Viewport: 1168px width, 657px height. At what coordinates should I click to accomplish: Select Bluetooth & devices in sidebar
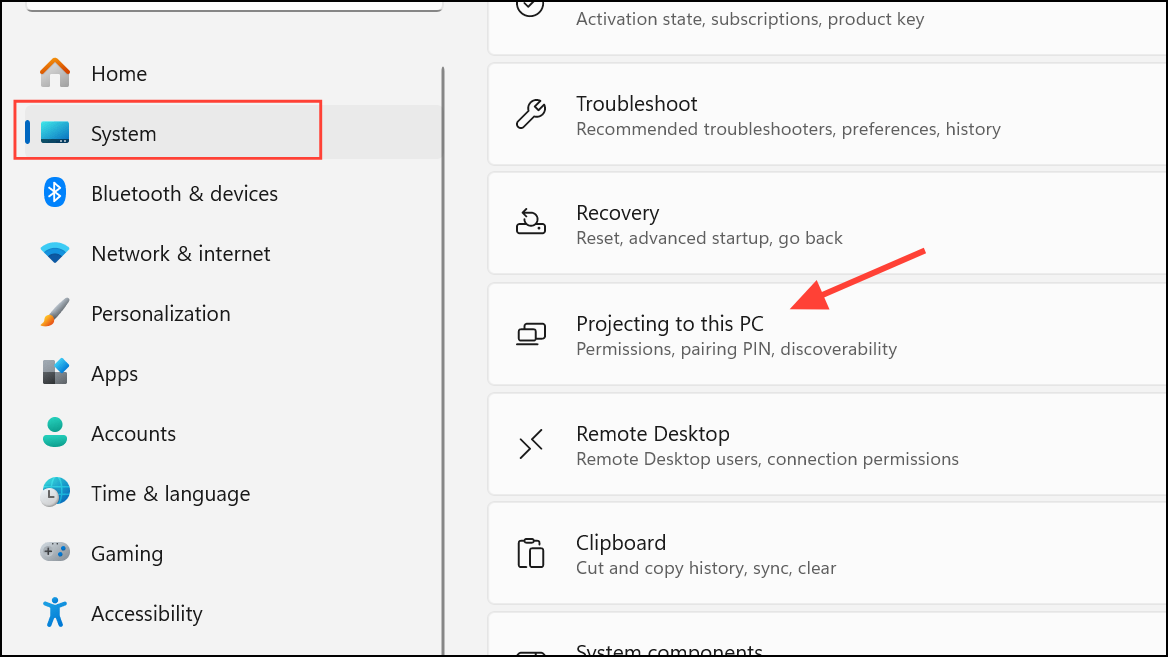pyautogui.click(x=184, y=194)
